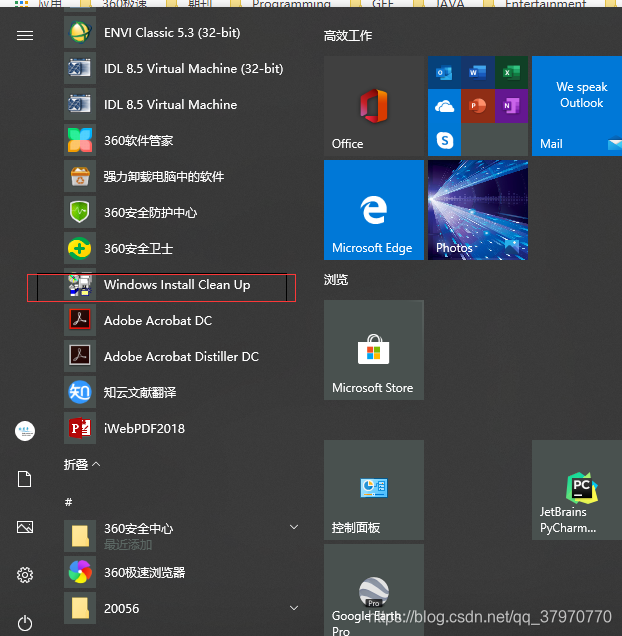Open 知云文献翻译 icon

tap(80, 392)
